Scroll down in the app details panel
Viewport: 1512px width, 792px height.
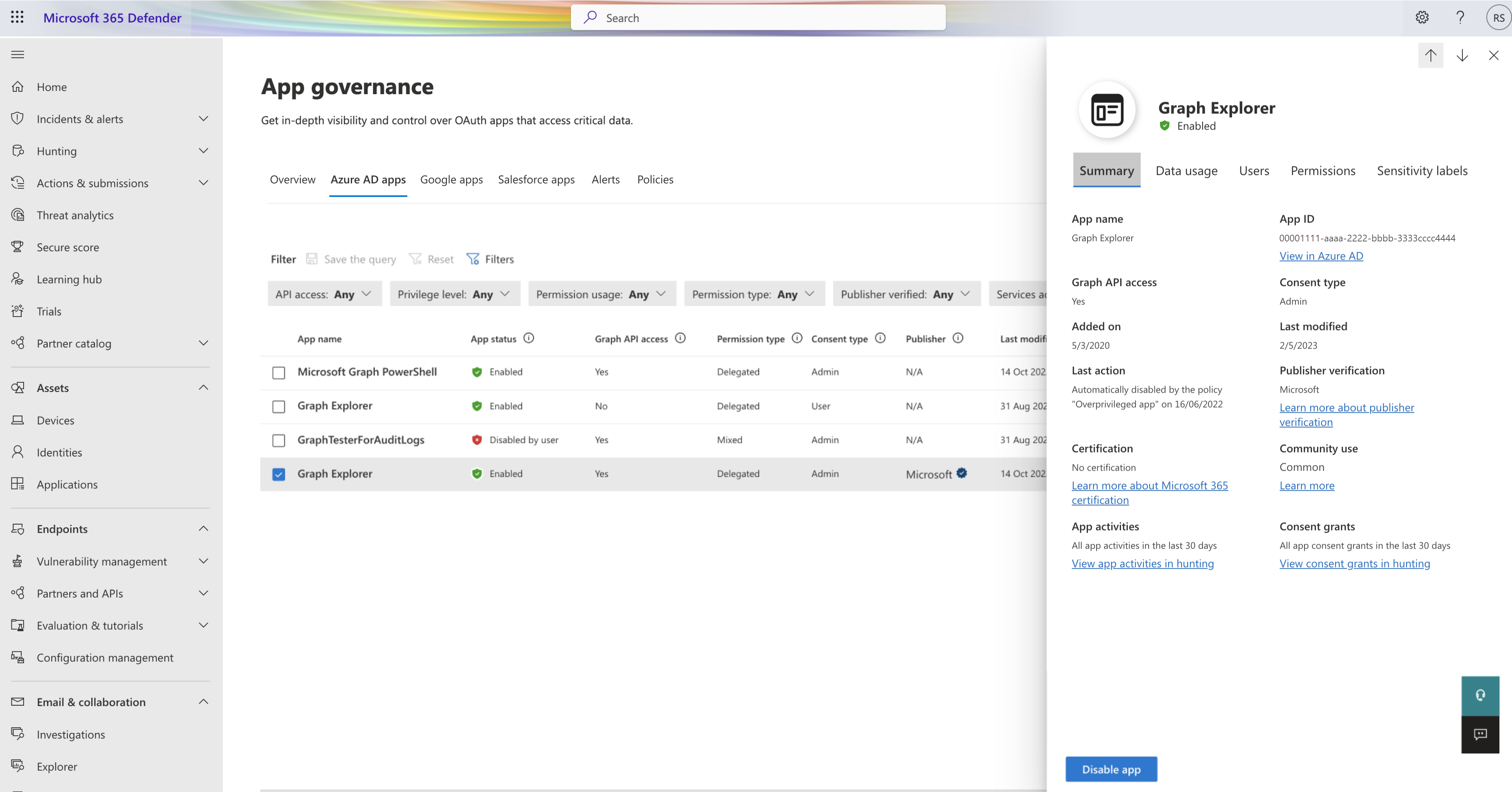1462,55
